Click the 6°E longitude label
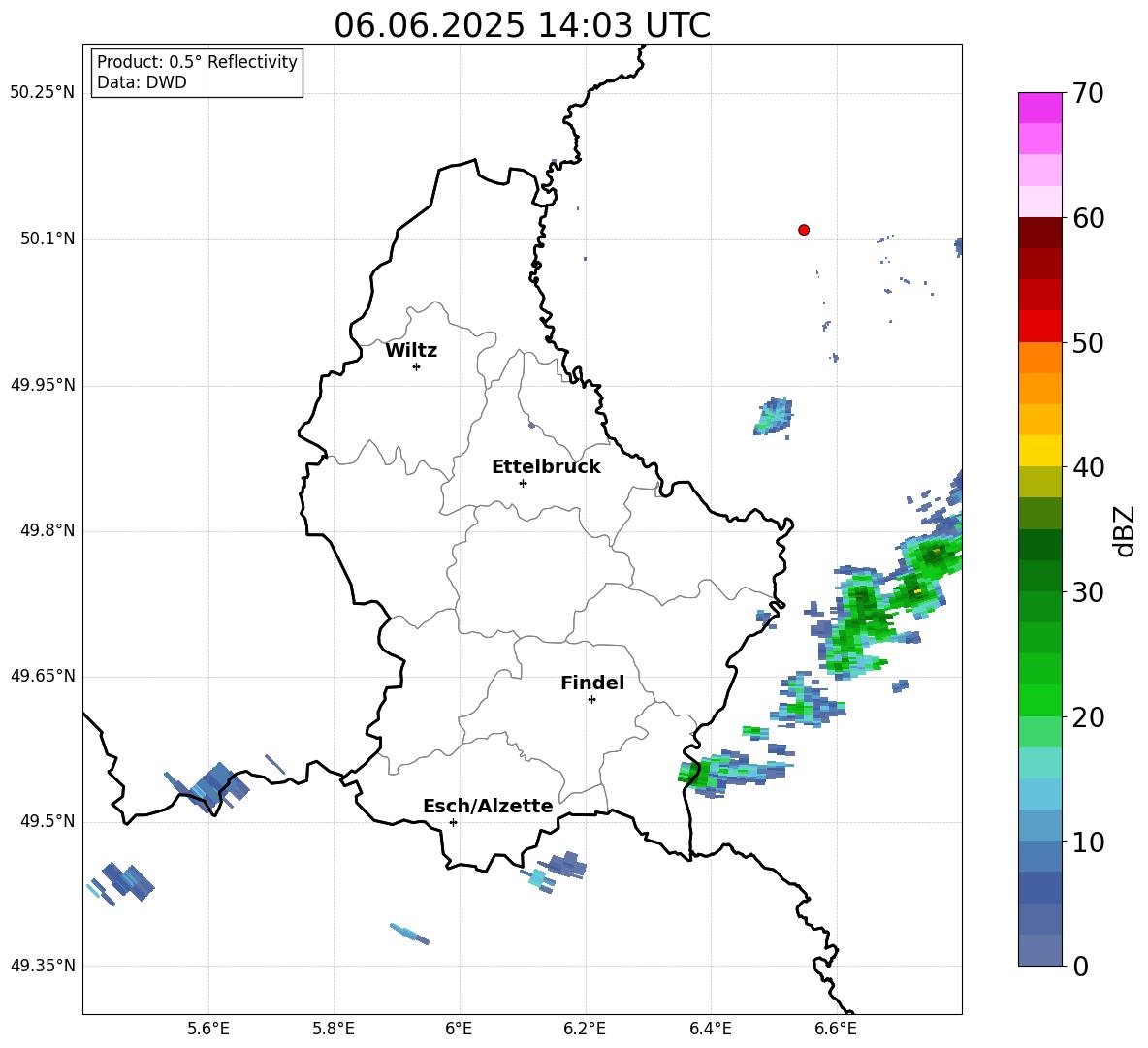Screen dimensions: 1148x1048 pyautogui.click(x=459, y=1029)
